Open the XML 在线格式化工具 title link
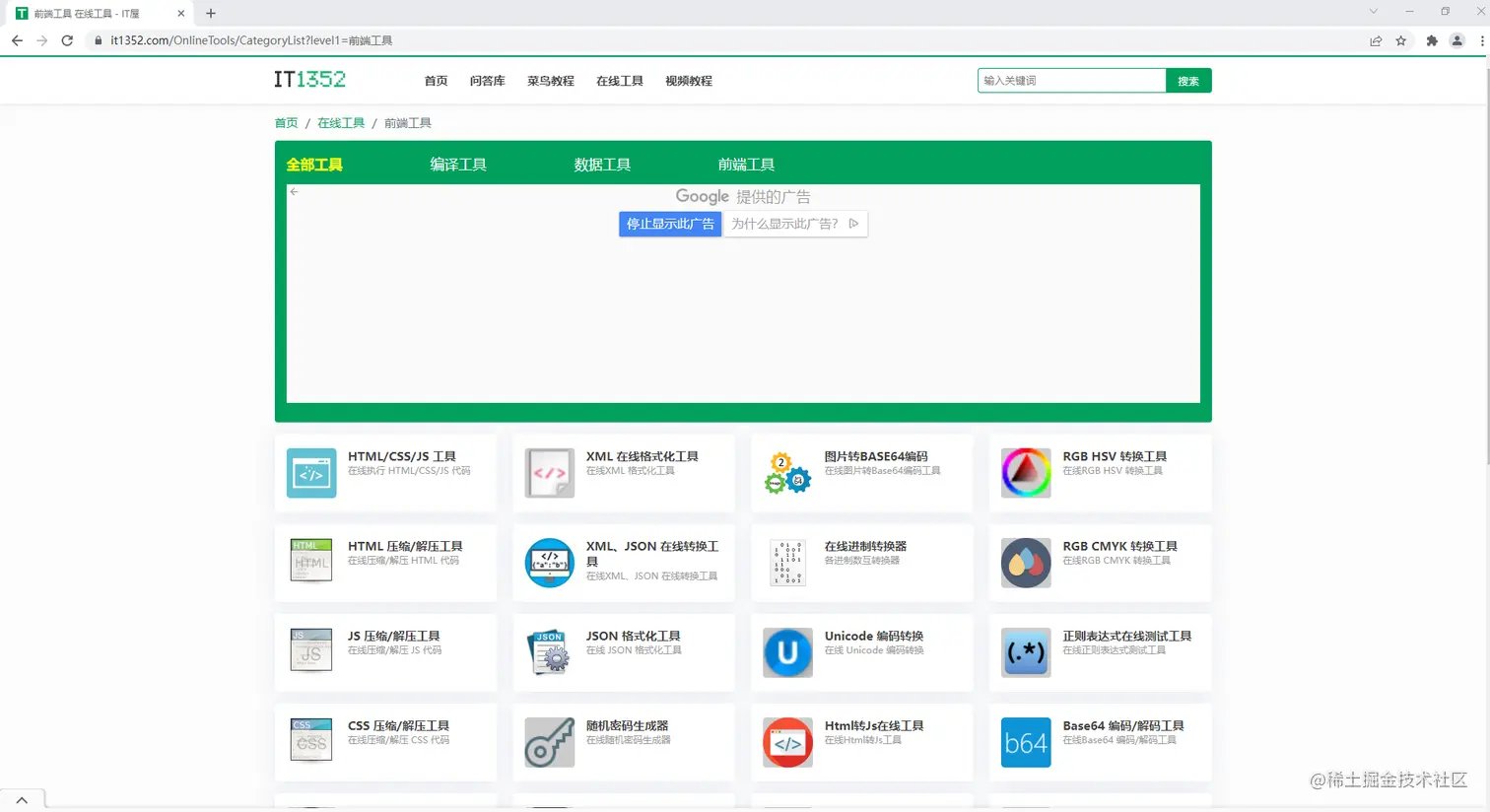The height and width of the screenshot is (812, 1490). [642, 456]
